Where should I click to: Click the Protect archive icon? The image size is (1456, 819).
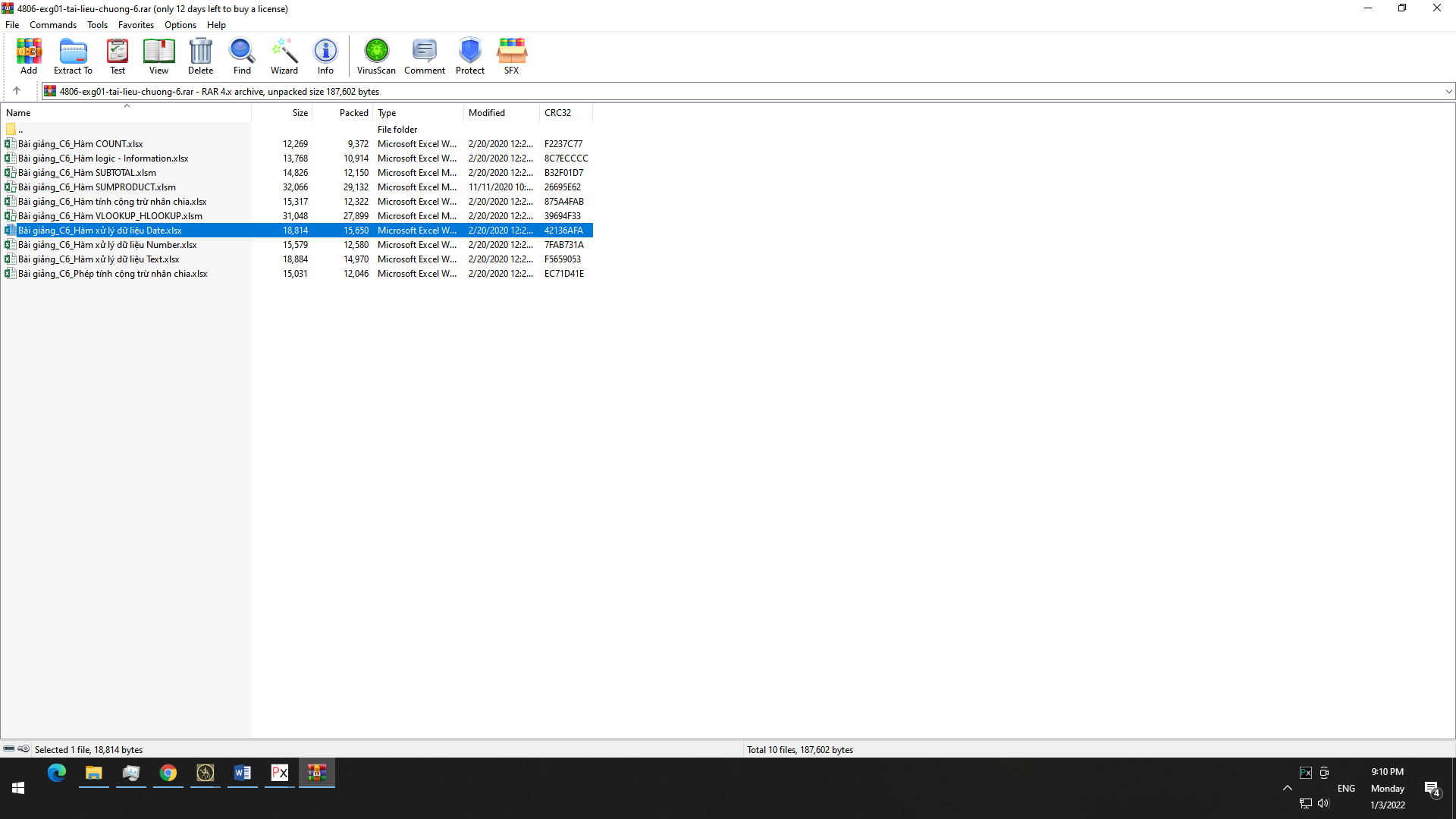click(x=470, y=56)
